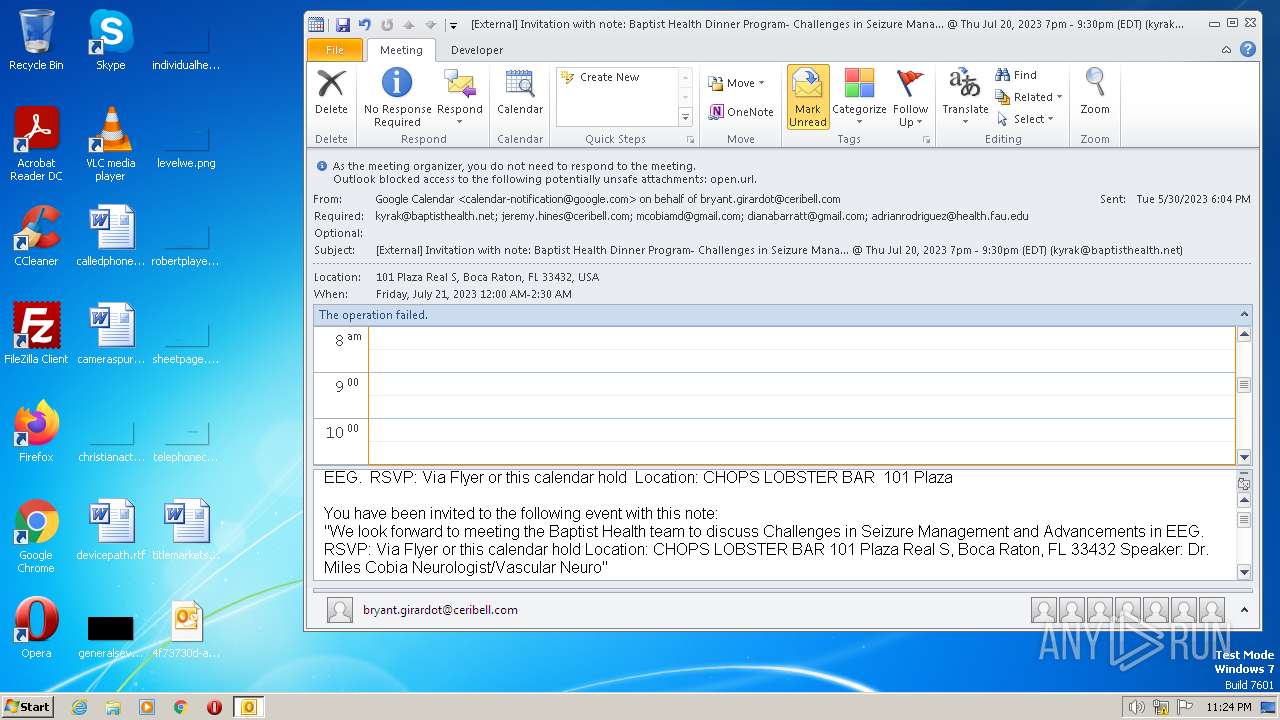Open Outlook Help question mark
This screenshot has height=720, width=1280.
(1248, 49)
